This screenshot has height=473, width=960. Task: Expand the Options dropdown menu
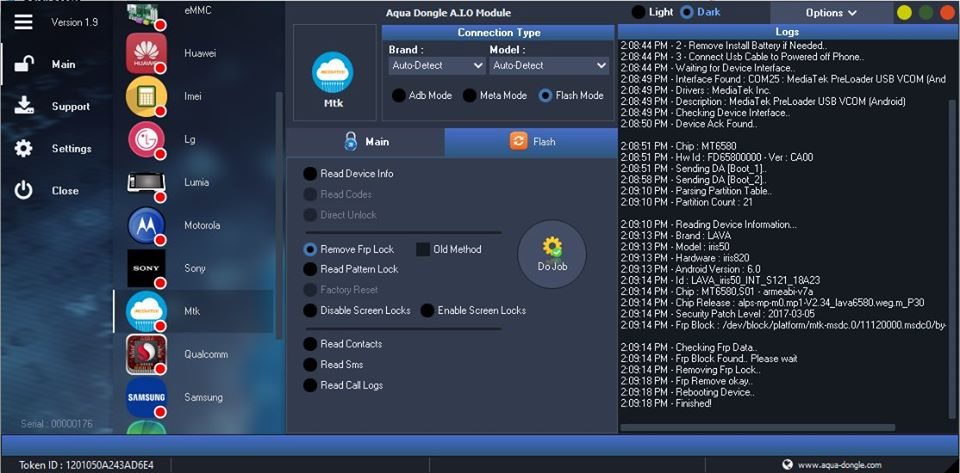tap(831, 12)
